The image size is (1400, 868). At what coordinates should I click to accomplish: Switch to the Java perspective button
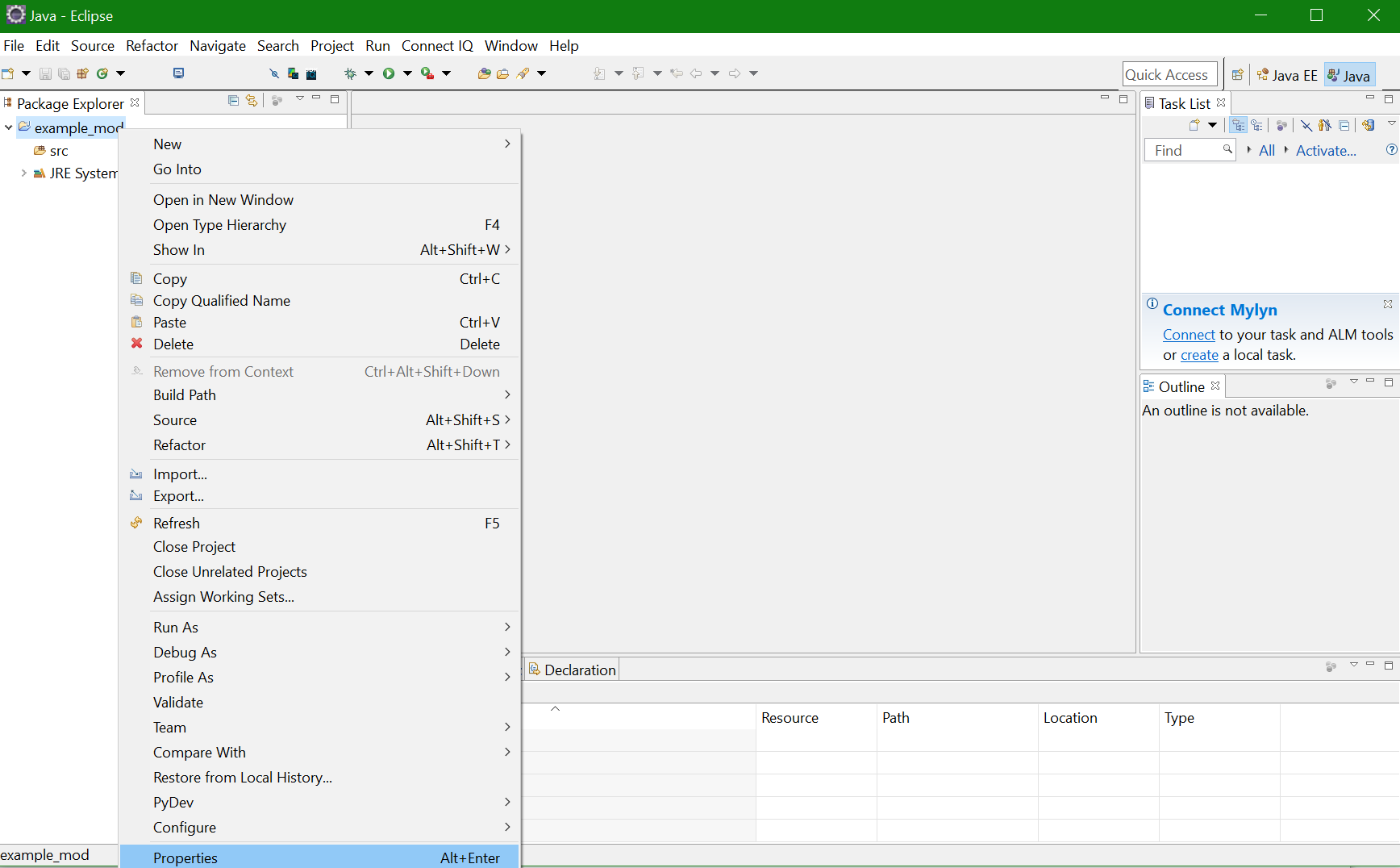[x=1349, y=75]
